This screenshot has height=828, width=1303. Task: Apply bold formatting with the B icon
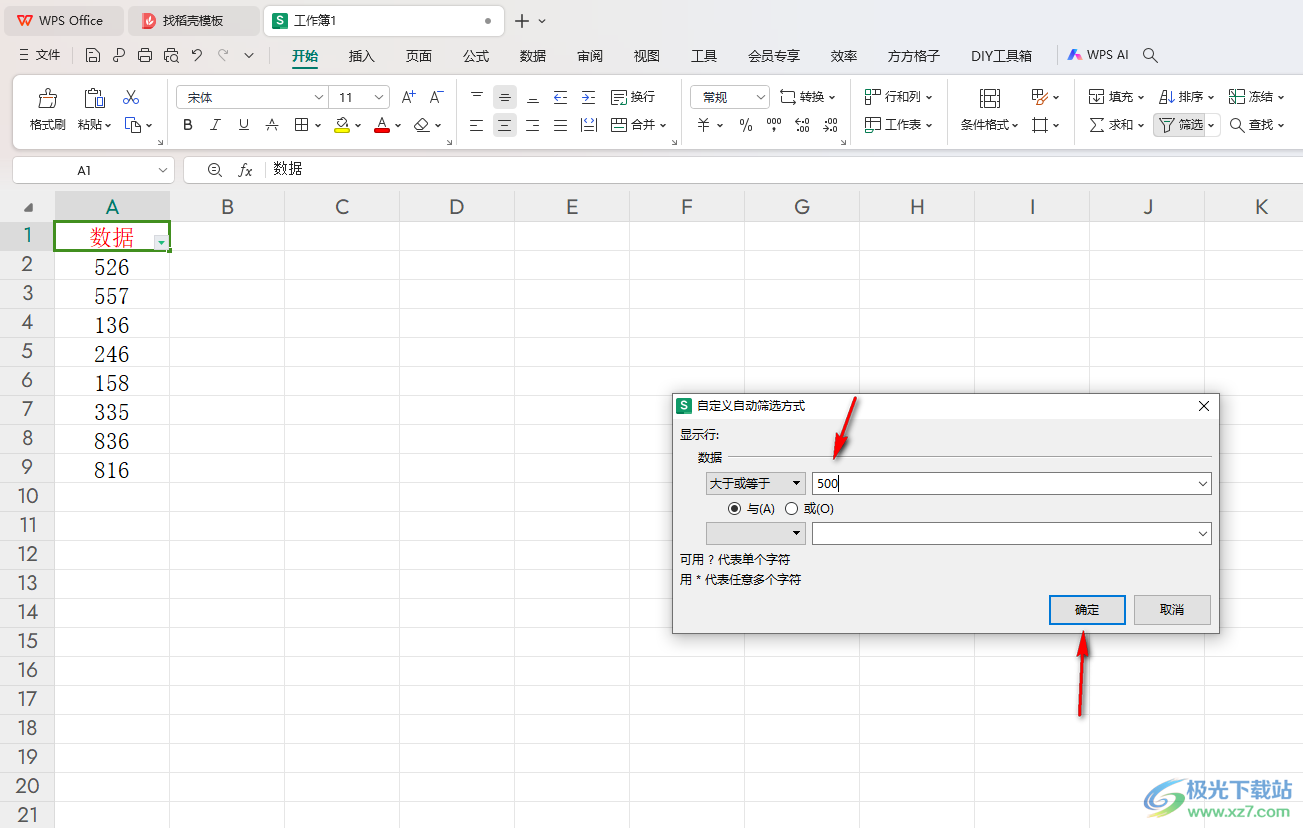[188, 125]
